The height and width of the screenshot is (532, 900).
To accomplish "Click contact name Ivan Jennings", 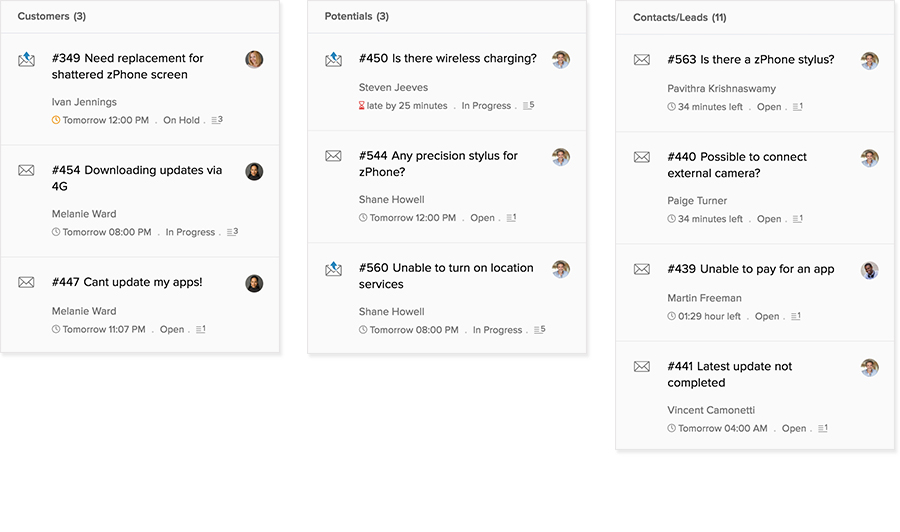I will point(84,102).
